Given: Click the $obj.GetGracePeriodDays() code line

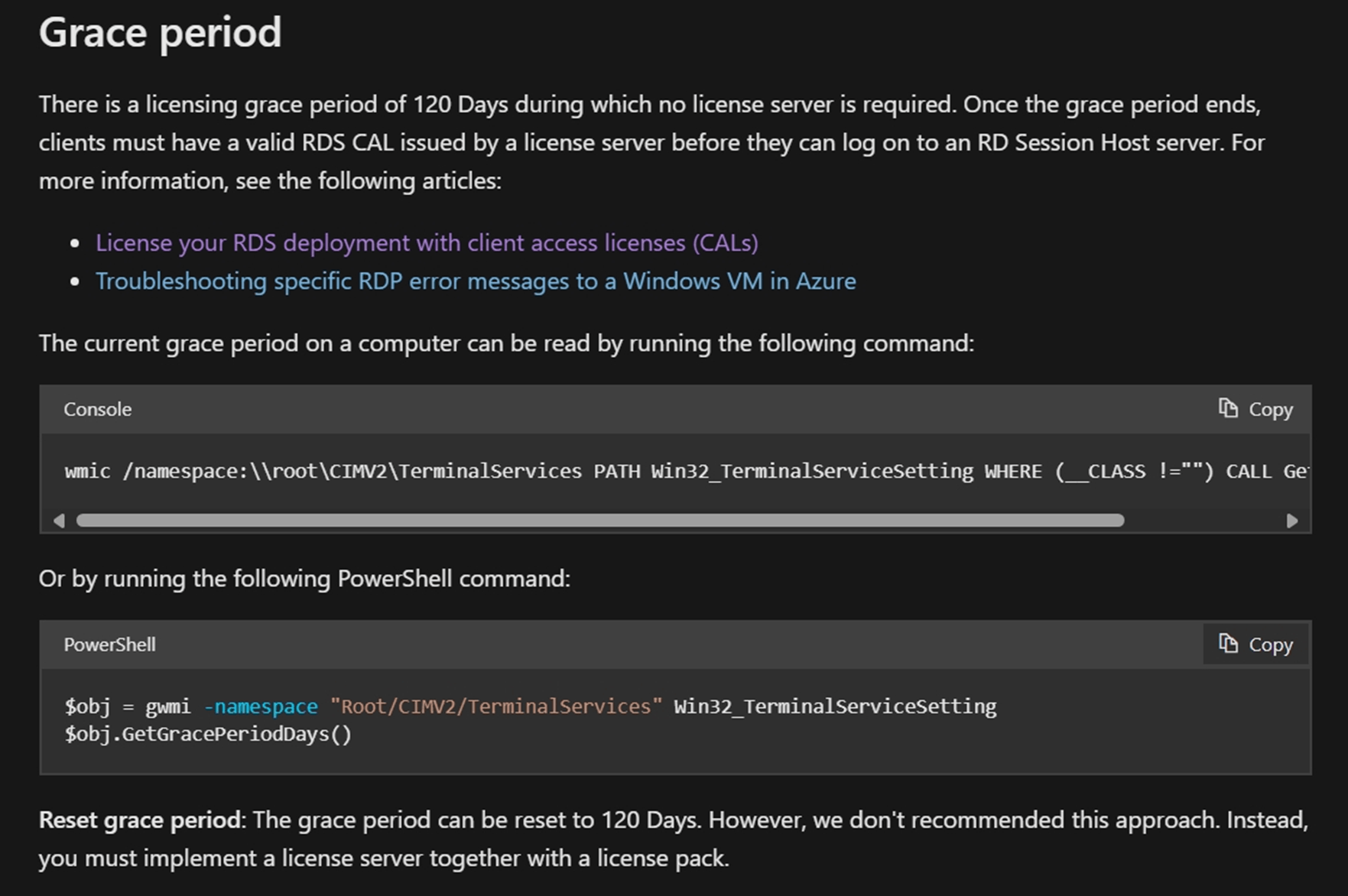Looking at the screenshot, I should click(x=208, y=735).
